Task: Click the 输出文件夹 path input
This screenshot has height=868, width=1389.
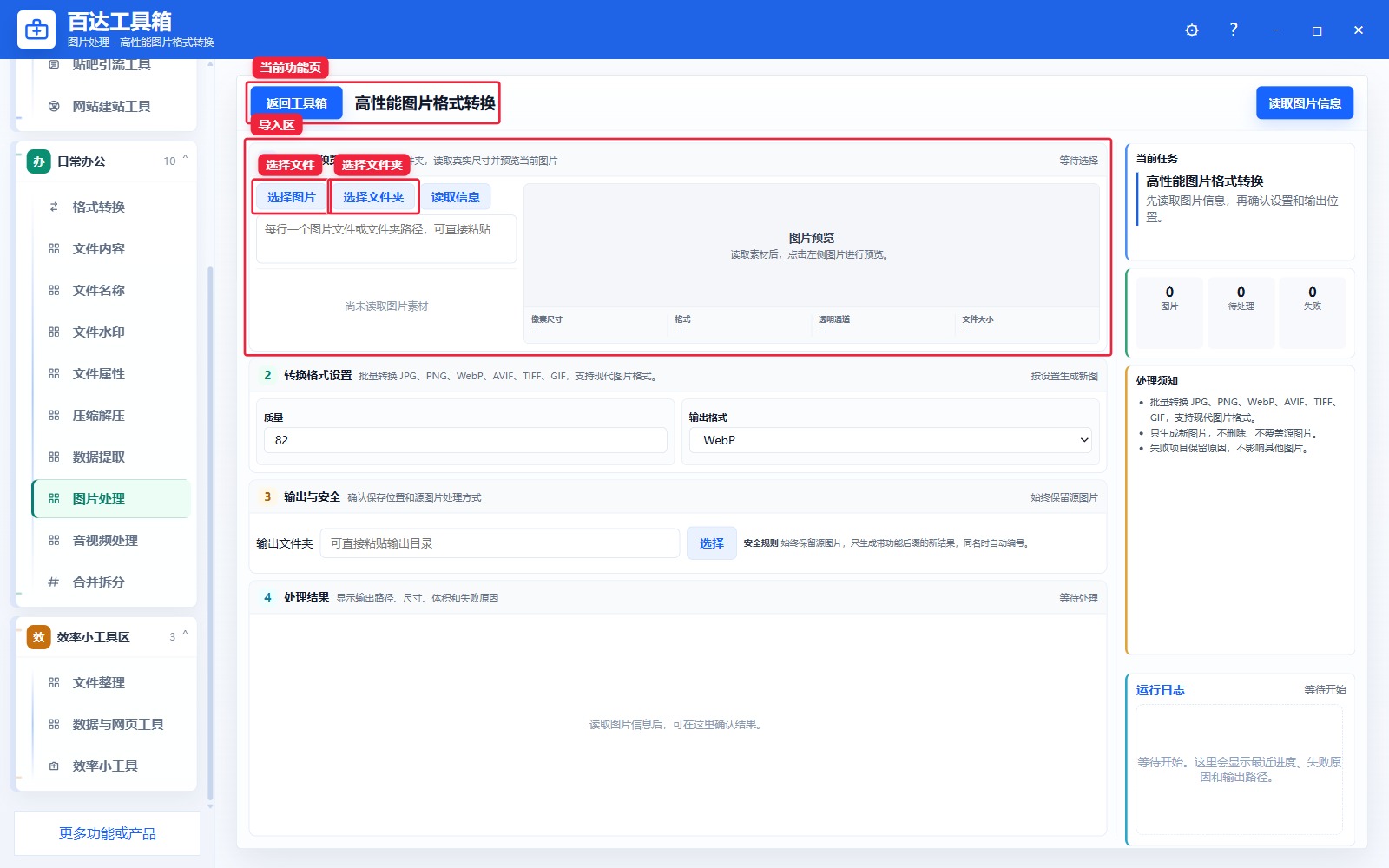Action: [500, 543]
